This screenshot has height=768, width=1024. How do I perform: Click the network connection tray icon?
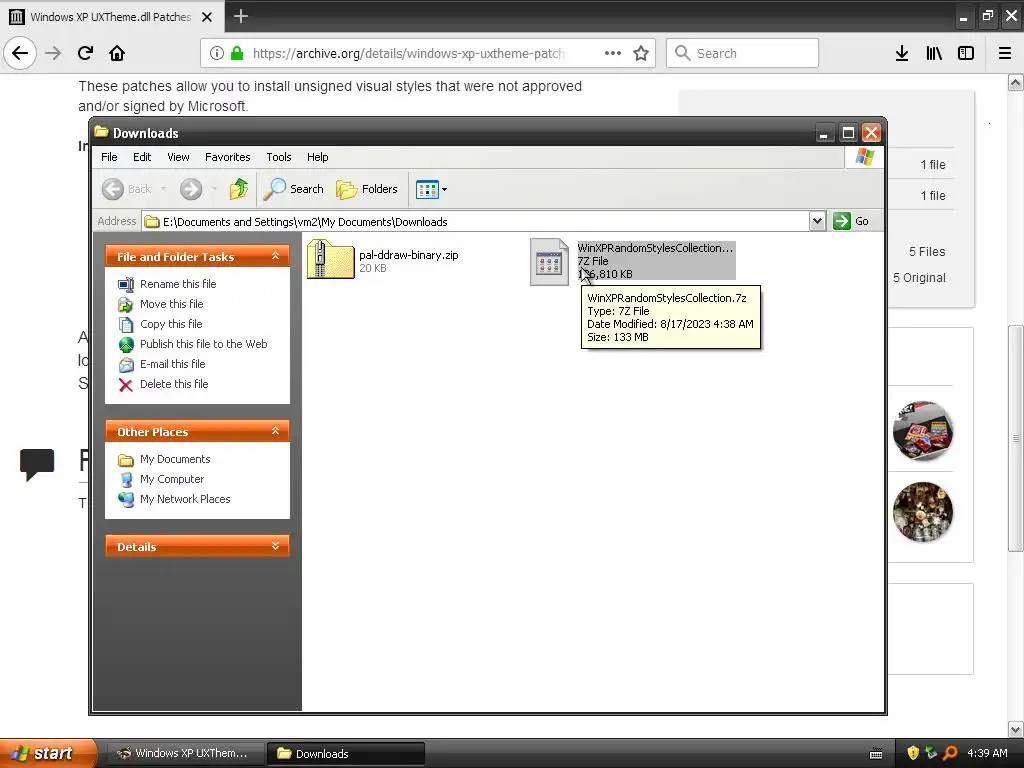point(931,753)
